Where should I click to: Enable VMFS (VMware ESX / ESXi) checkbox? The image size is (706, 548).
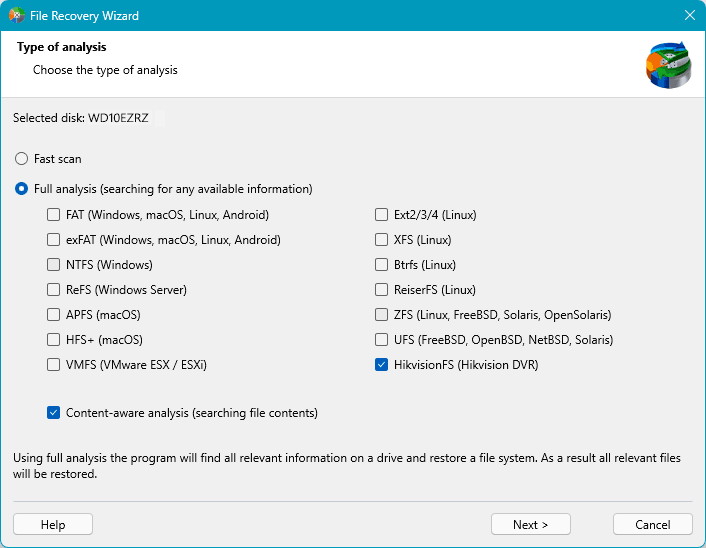pos(53,365)
